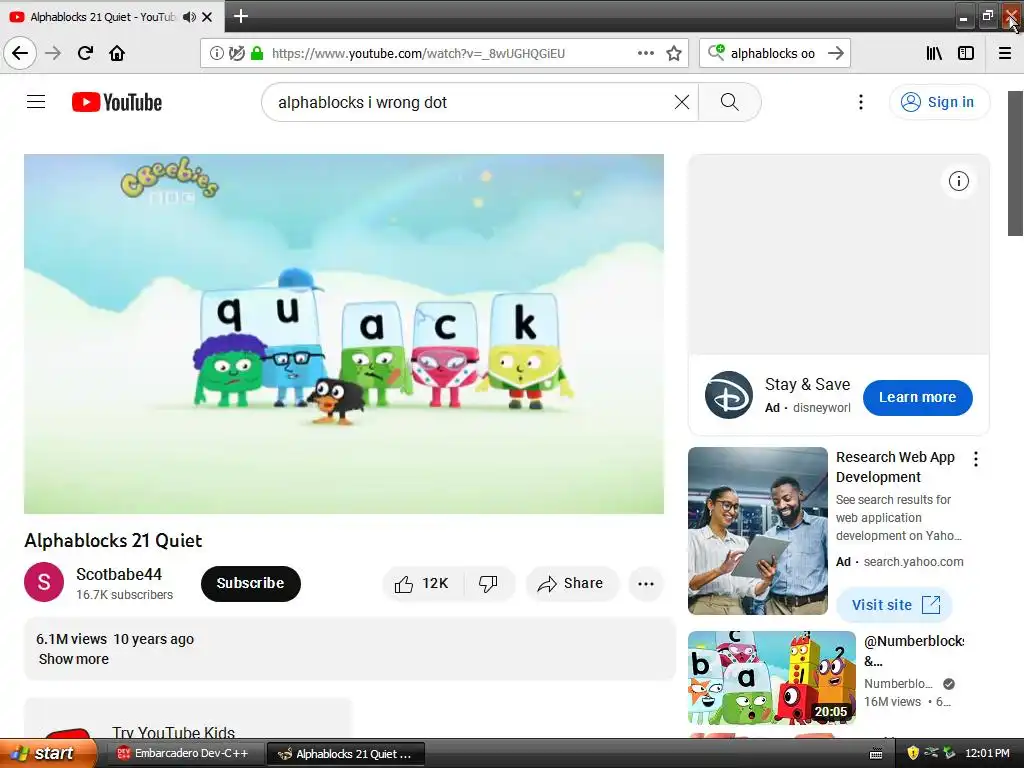
Task: Bookmark this page with the star icon
Action: point(674,53)
